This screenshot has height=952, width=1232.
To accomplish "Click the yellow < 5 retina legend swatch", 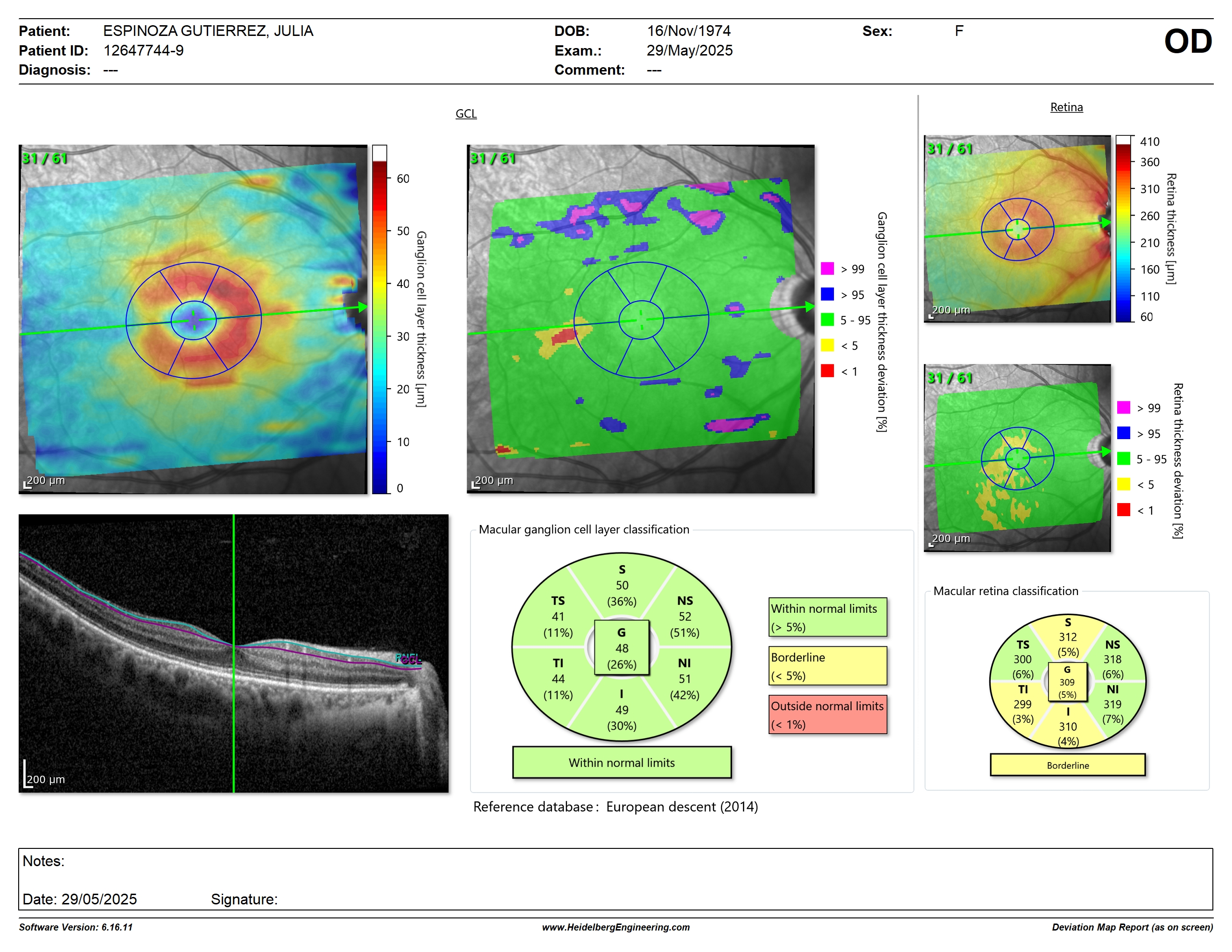I will tap(1123, 484).
